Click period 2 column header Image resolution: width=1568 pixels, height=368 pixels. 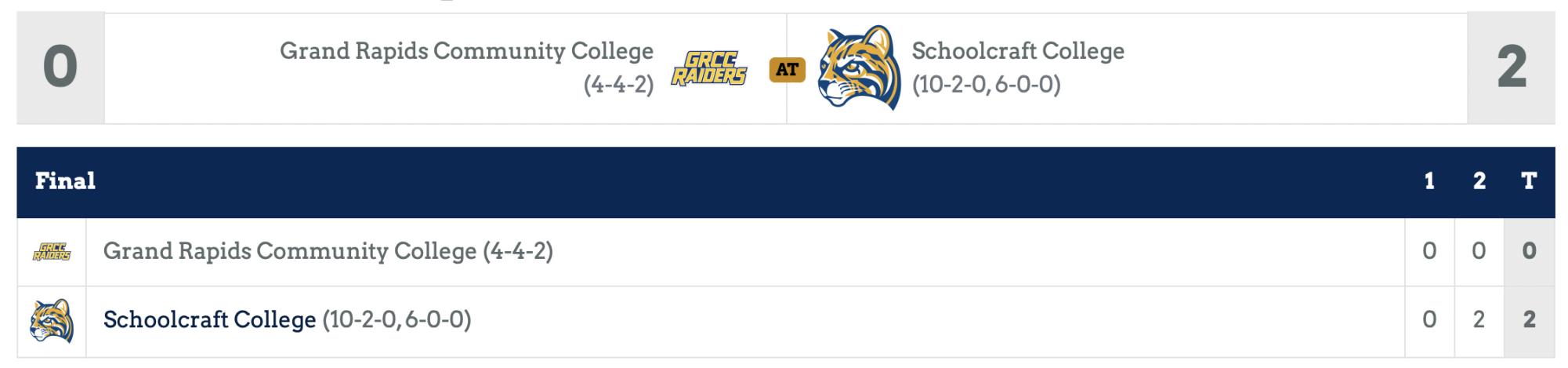[1479, 181]
